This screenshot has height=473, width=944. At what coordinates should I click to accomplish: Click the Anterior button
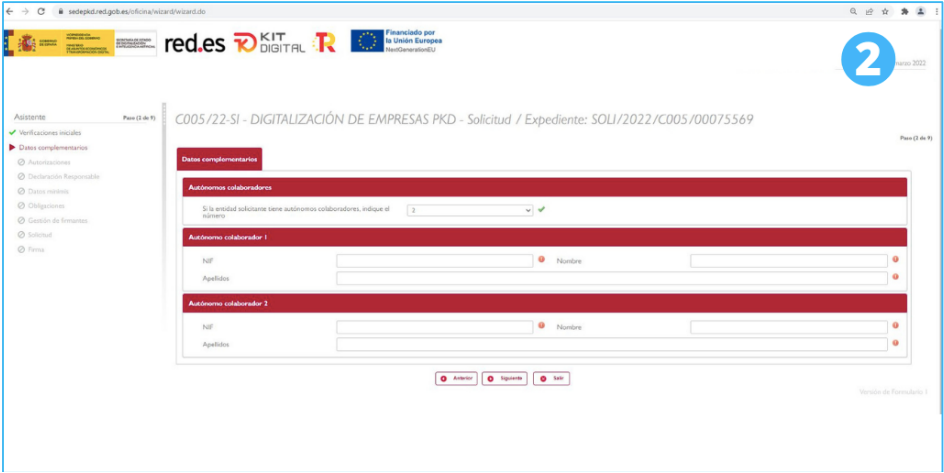tap(456, 379)
